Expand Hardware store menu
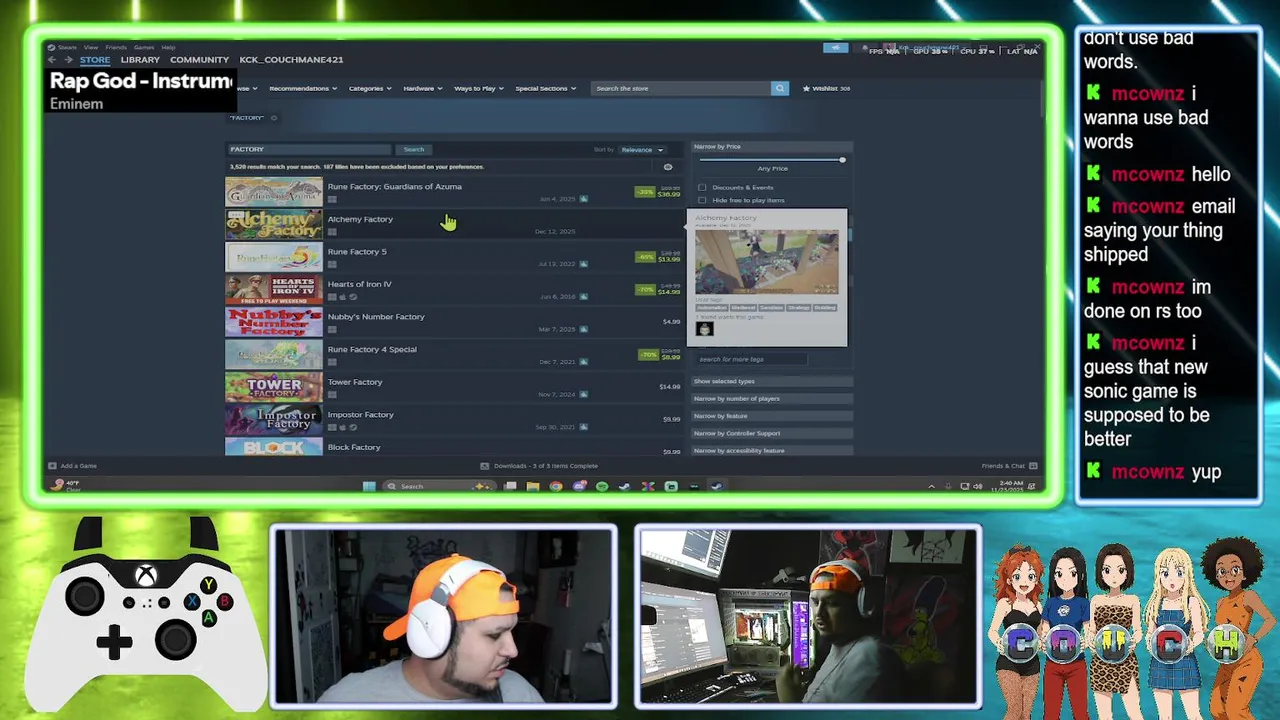Screen dimensions: 1280x720 tap(423, 88)
